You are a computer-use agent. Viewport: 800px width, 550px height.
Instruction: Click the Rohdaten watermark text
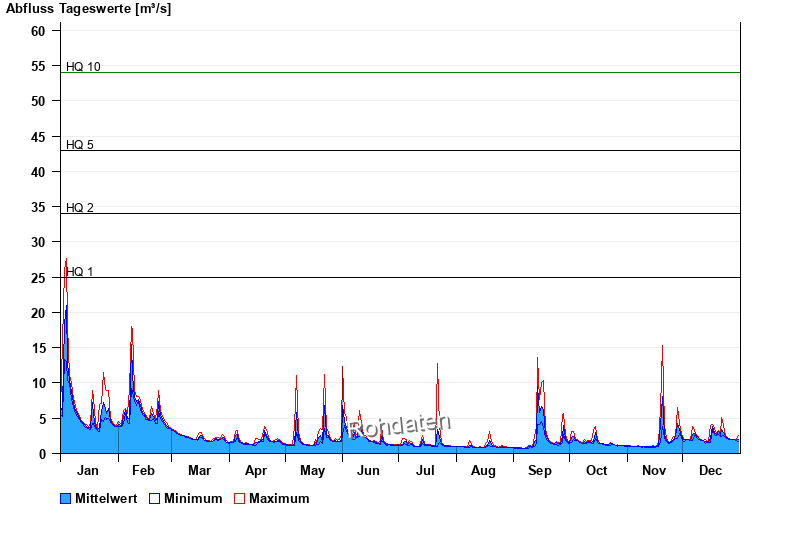pos(400,426)
